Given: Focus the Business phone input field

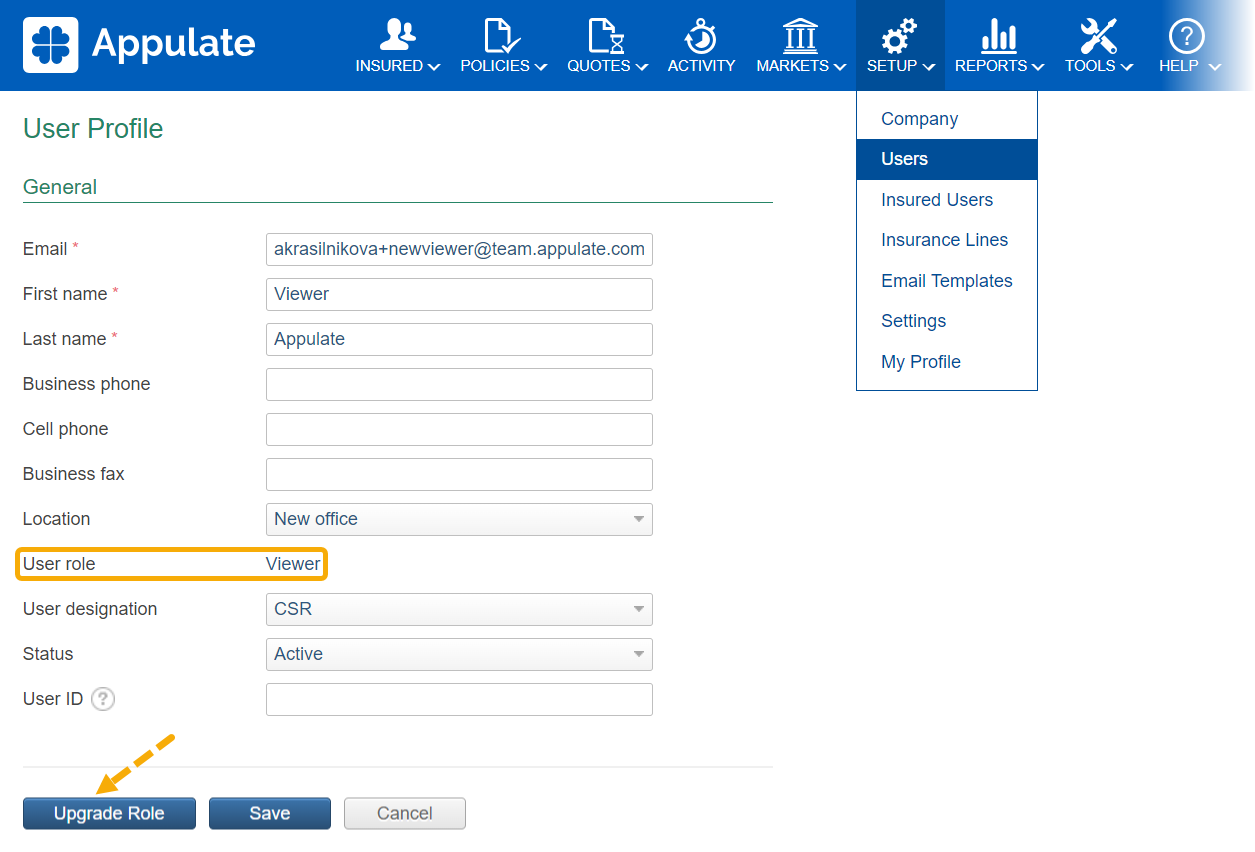Looking at the screenshot, I should pyautogui.click(x=459, y=384).
